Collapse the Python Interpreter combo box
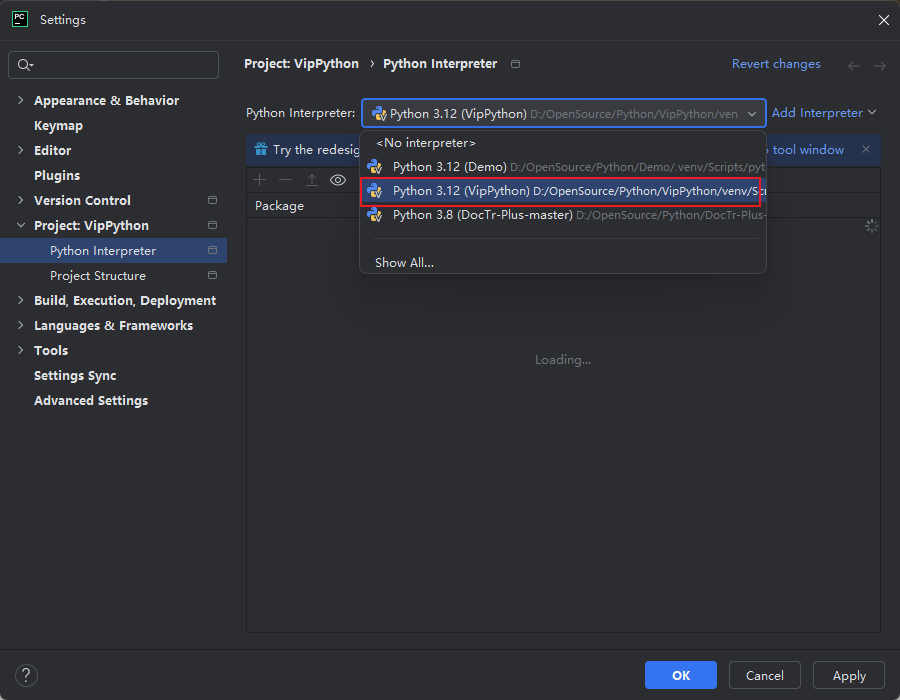 pos(752,114)
